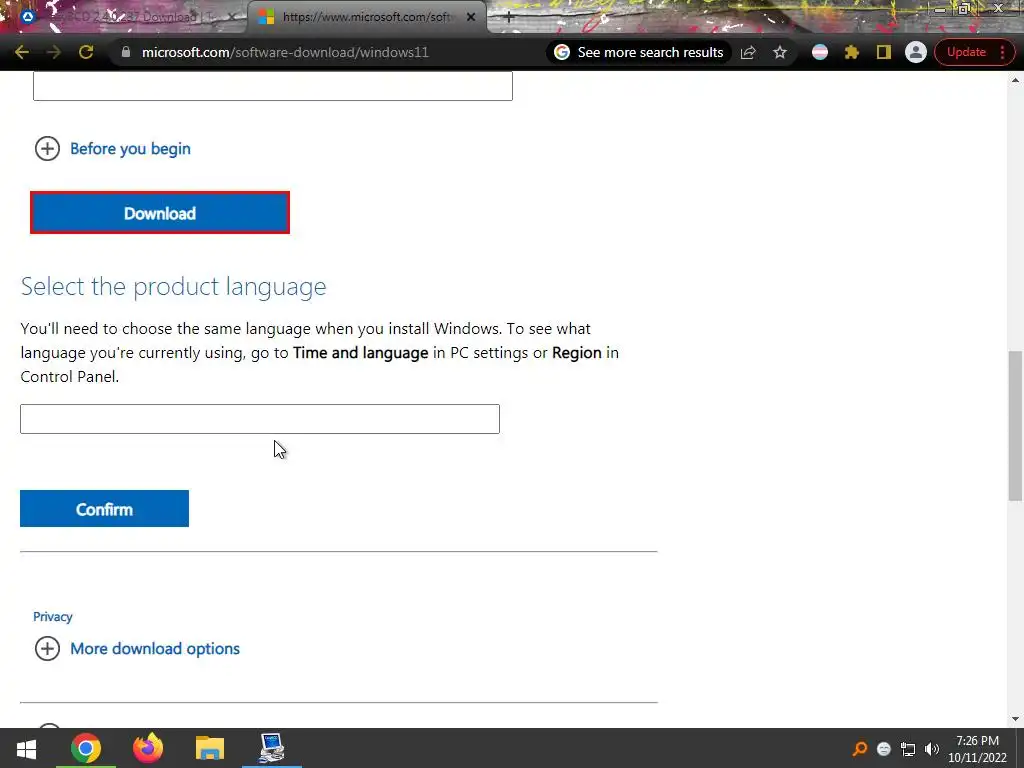
Task: Click the Confirm button
Action: (x=104, y=509)
